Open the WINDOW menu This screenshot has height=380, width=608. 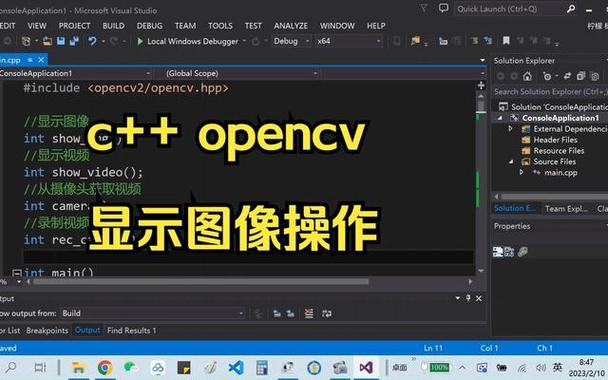coord(337,26)
